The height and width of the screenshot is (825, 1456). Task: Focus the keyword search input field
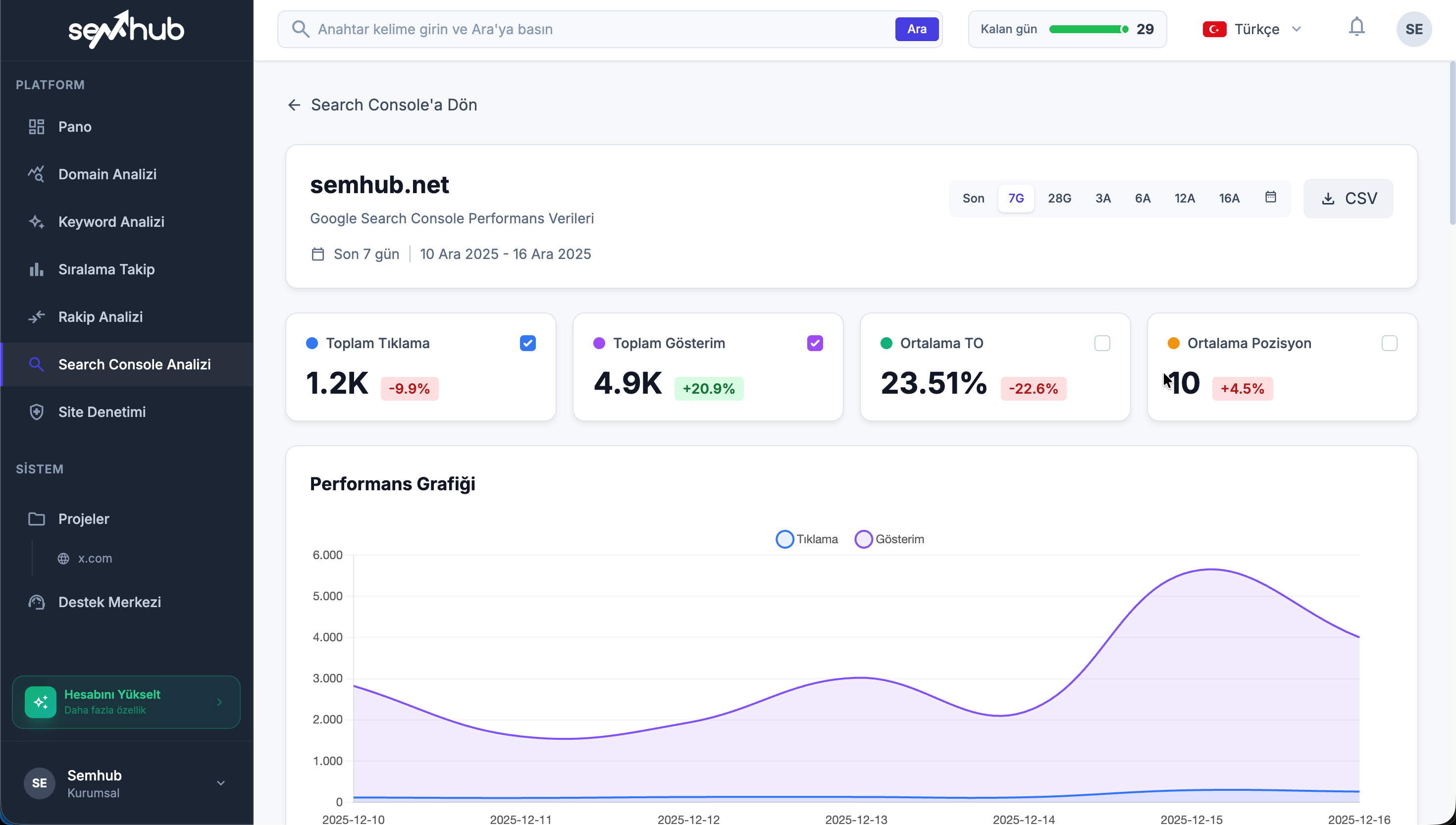[601, 29]
